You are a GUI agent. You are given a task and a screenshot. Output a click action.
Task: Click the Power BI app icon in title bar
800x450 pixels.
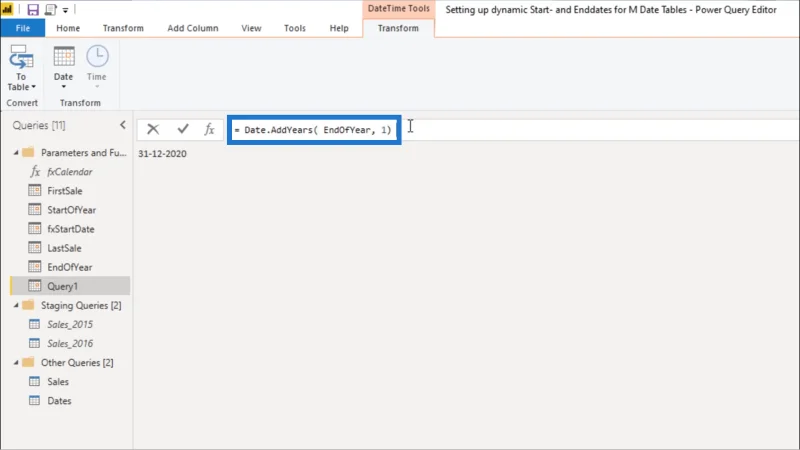7,9
